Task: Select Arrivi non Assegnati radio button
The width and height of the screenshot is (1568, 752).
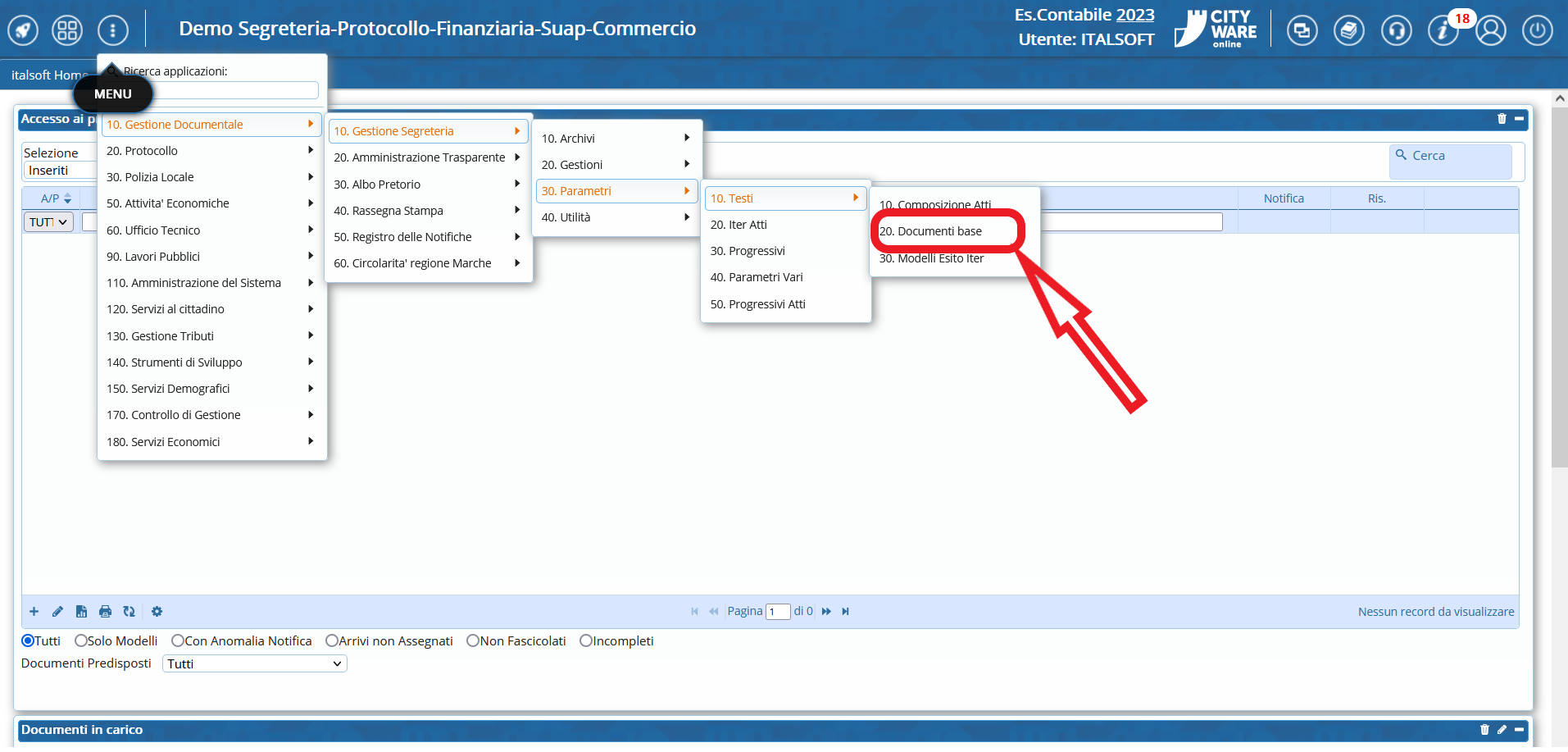Action: [x=332, y=641]
